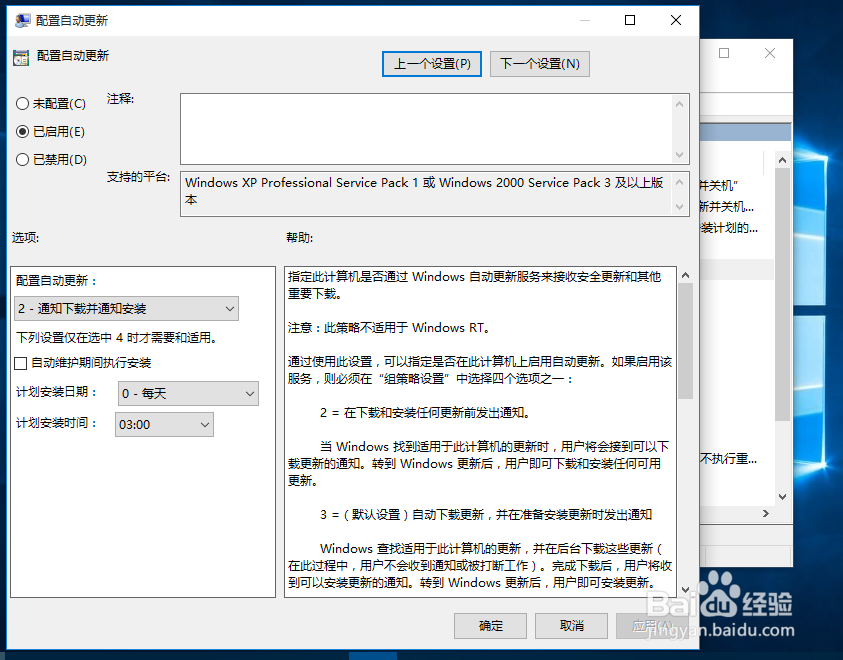
Task: Open the 配置自动更新 dropdown showing 2 - 通知下载并通知安装
Action: (x=126, y=309)
